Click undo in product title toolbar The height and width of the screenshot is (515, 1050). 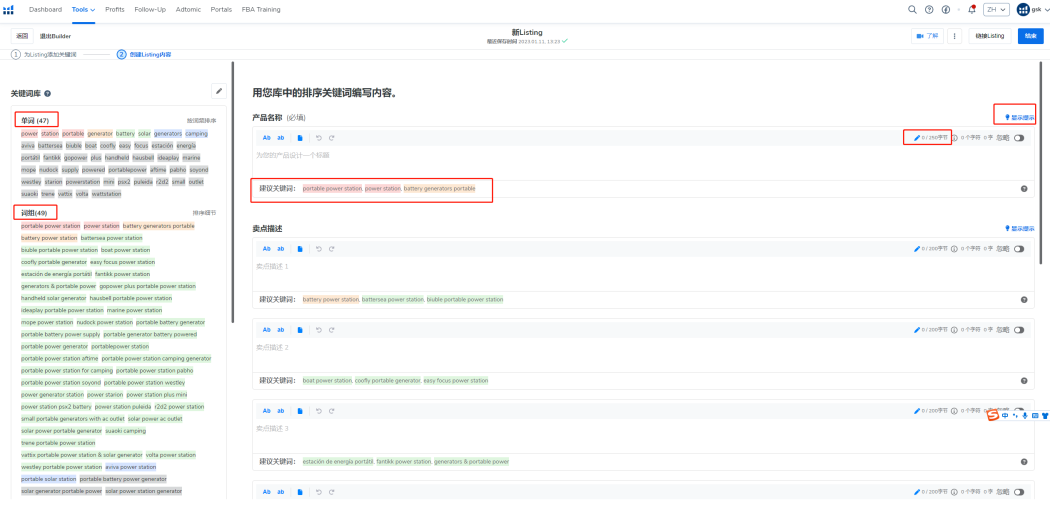(318, 138)
